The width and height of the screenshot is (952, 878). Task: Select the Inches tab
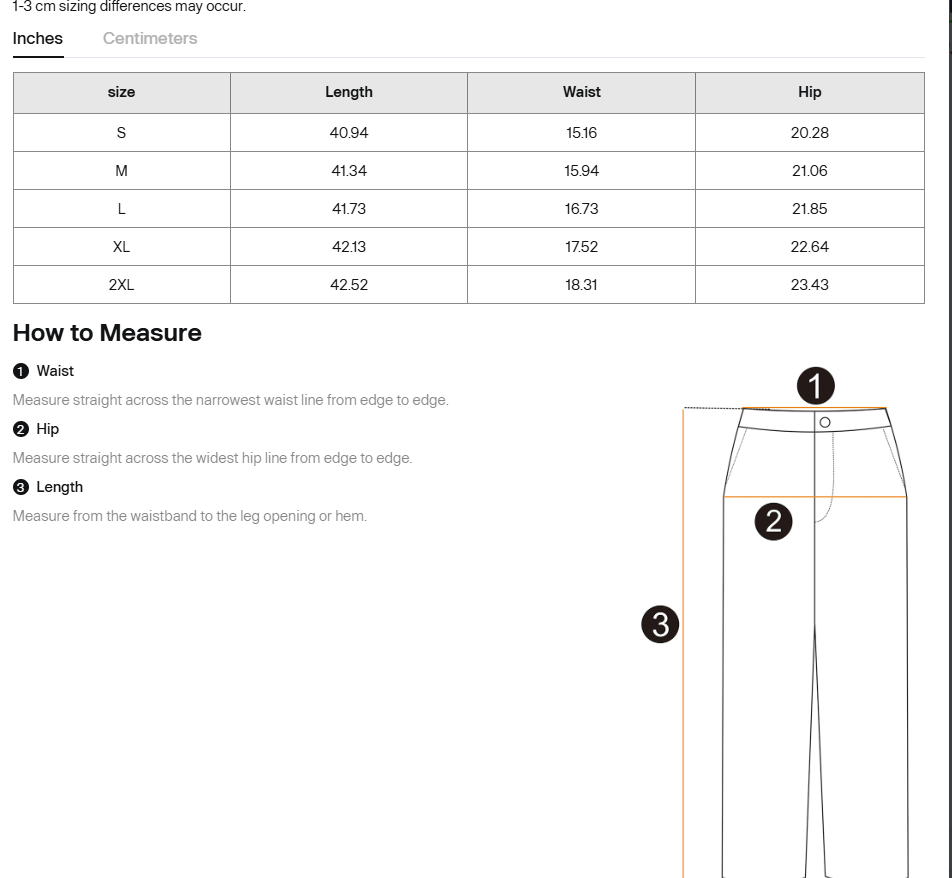tap(38, 39)
